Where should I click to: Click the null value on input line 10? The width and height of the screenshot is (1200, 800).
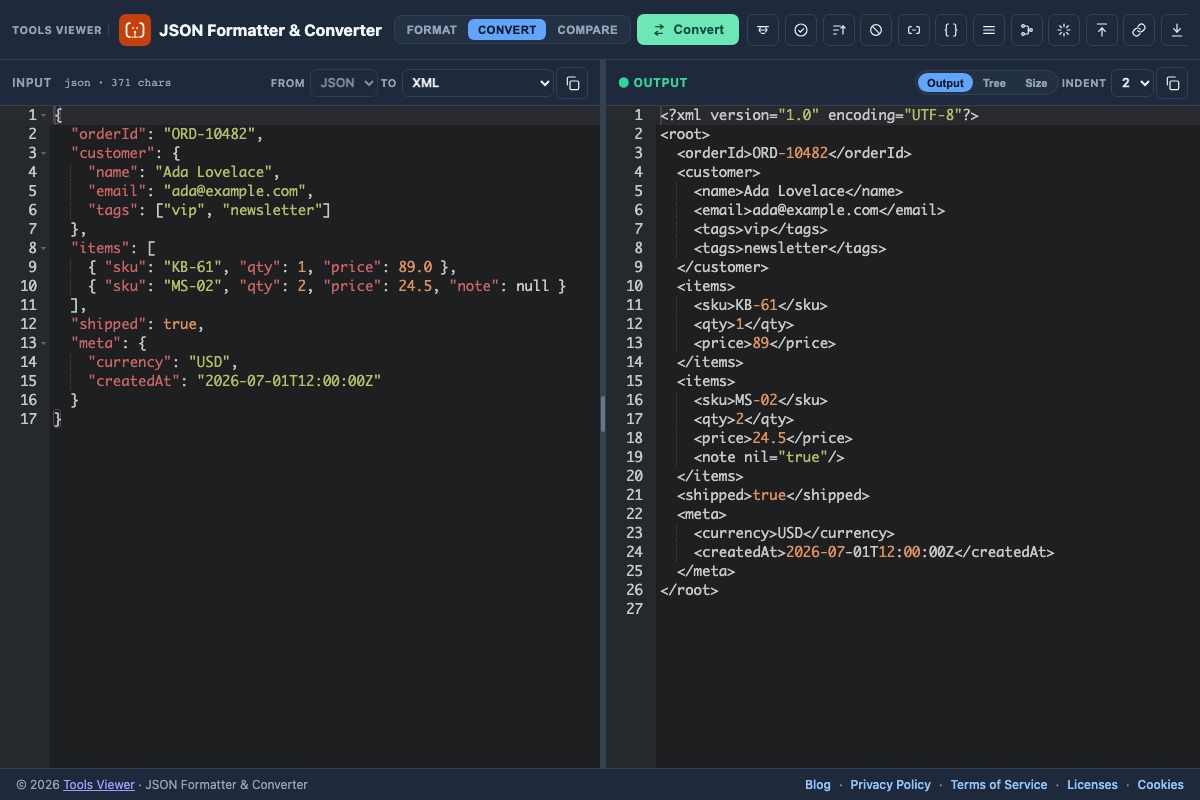click(x=532, y=286)
